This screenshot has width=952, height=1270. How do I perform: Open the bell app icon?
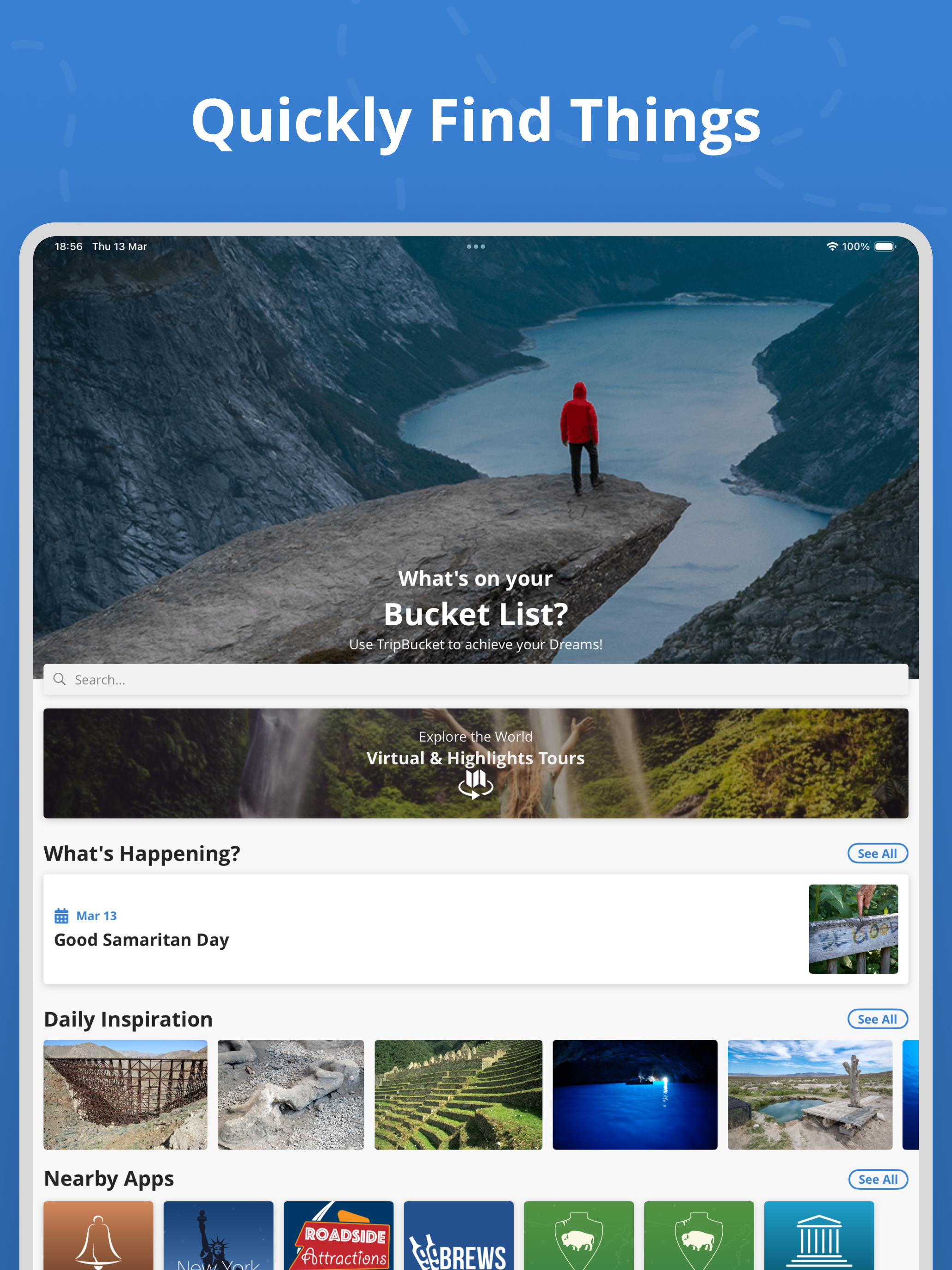[x=99, y=1235]
